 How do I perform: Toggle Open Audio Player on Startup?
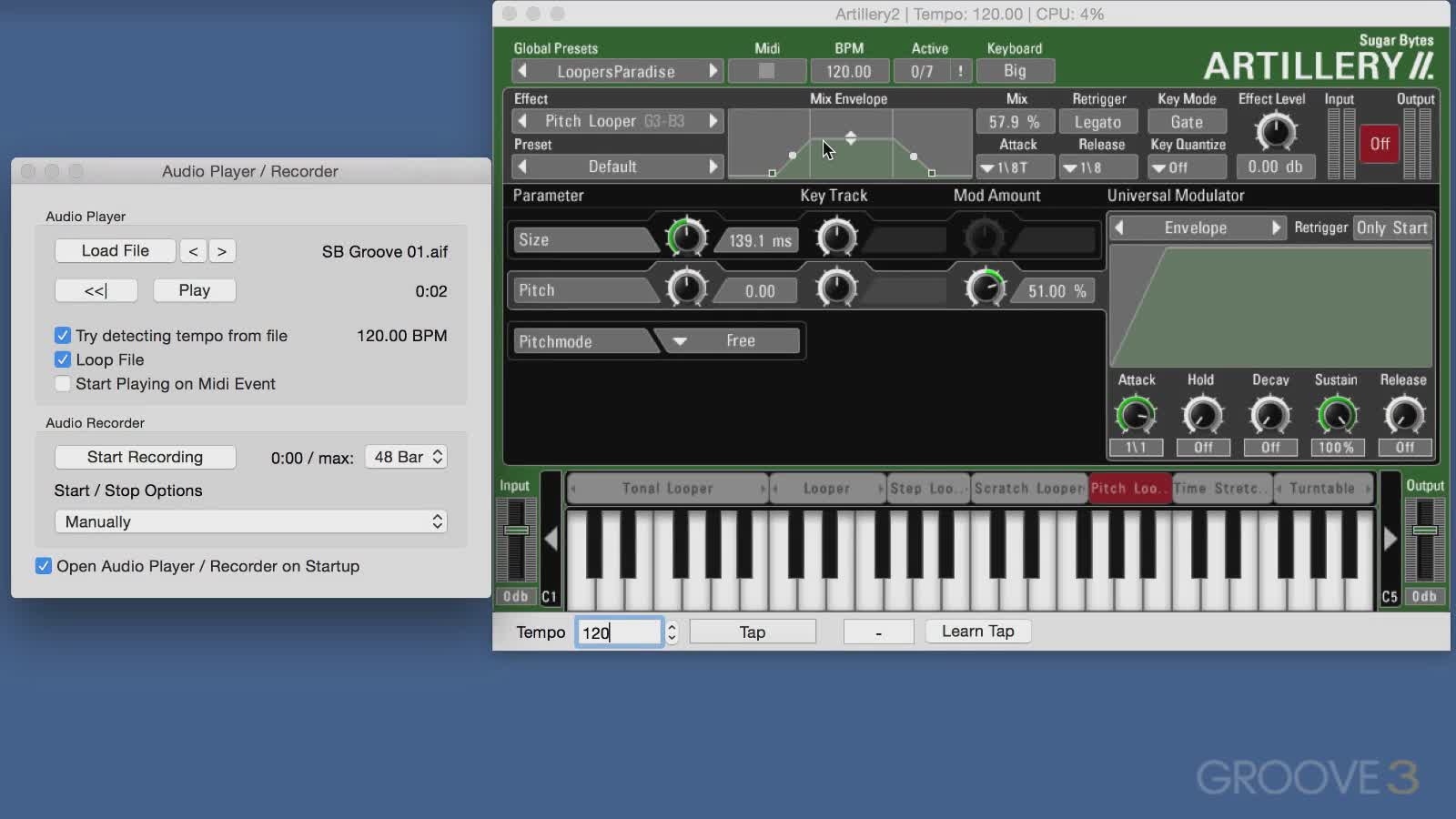(x=44, y=566)
